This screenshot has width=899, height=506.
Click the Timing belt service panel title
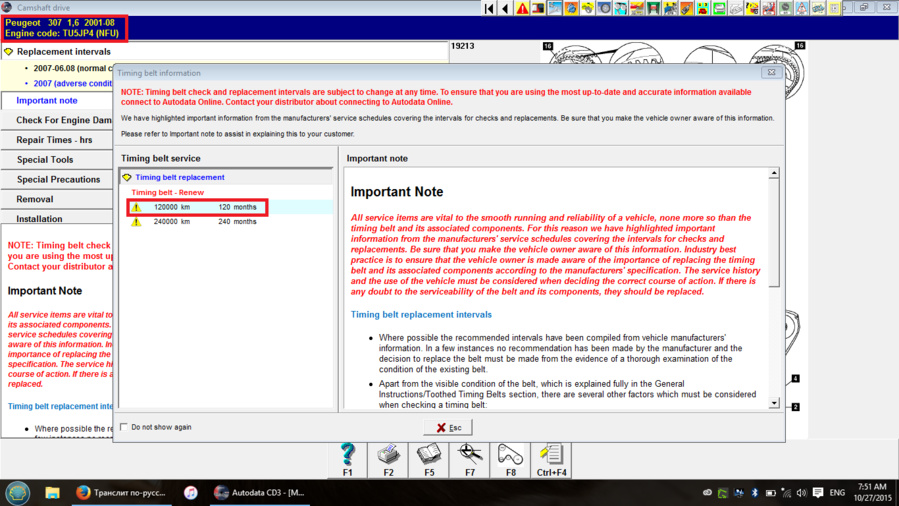point(161,158)
